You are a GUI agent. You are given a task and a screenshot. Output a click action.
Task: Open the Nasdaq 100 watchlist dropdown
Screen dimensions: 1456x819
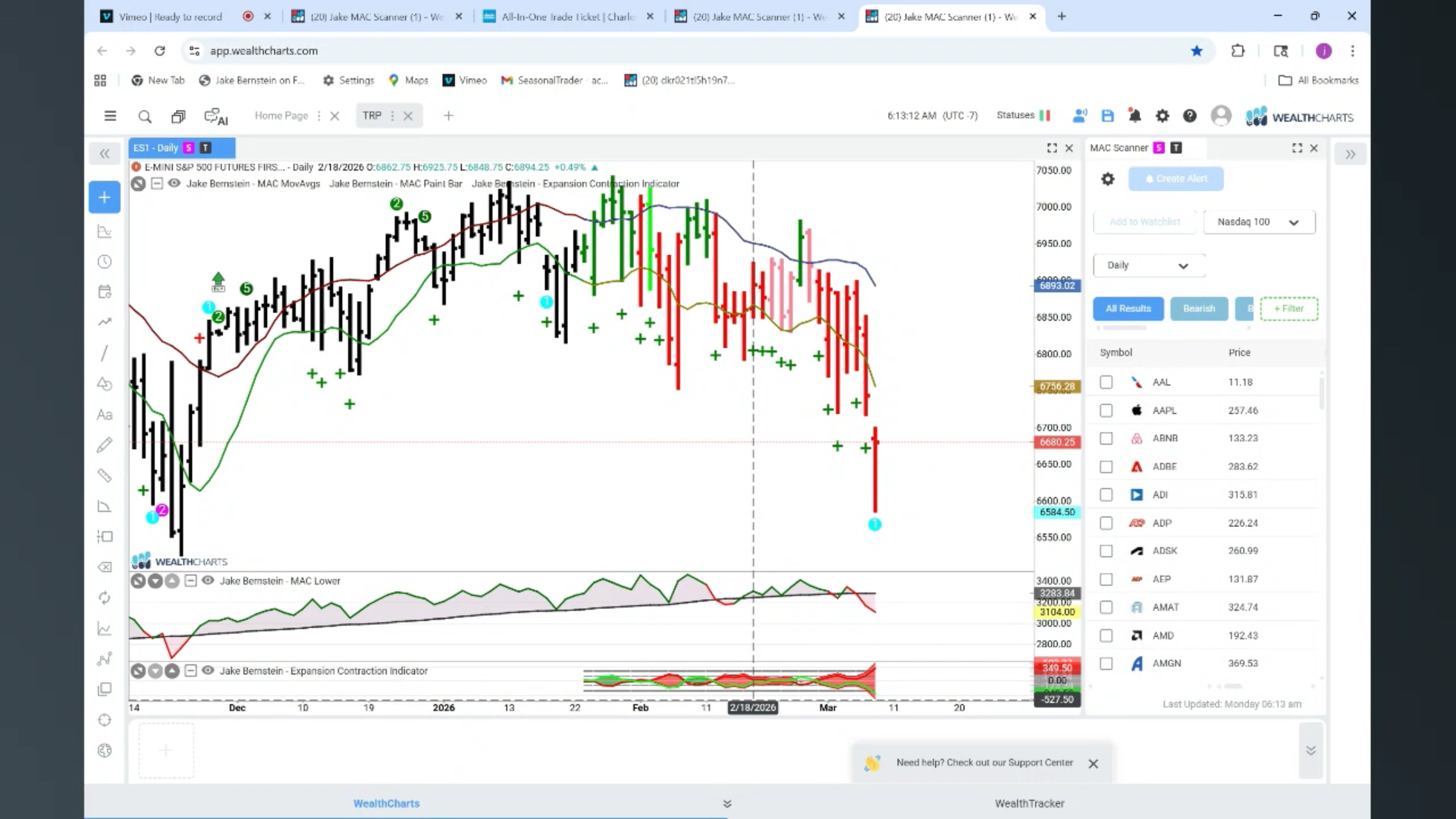pyautogui.click(x=1259, y=222)
